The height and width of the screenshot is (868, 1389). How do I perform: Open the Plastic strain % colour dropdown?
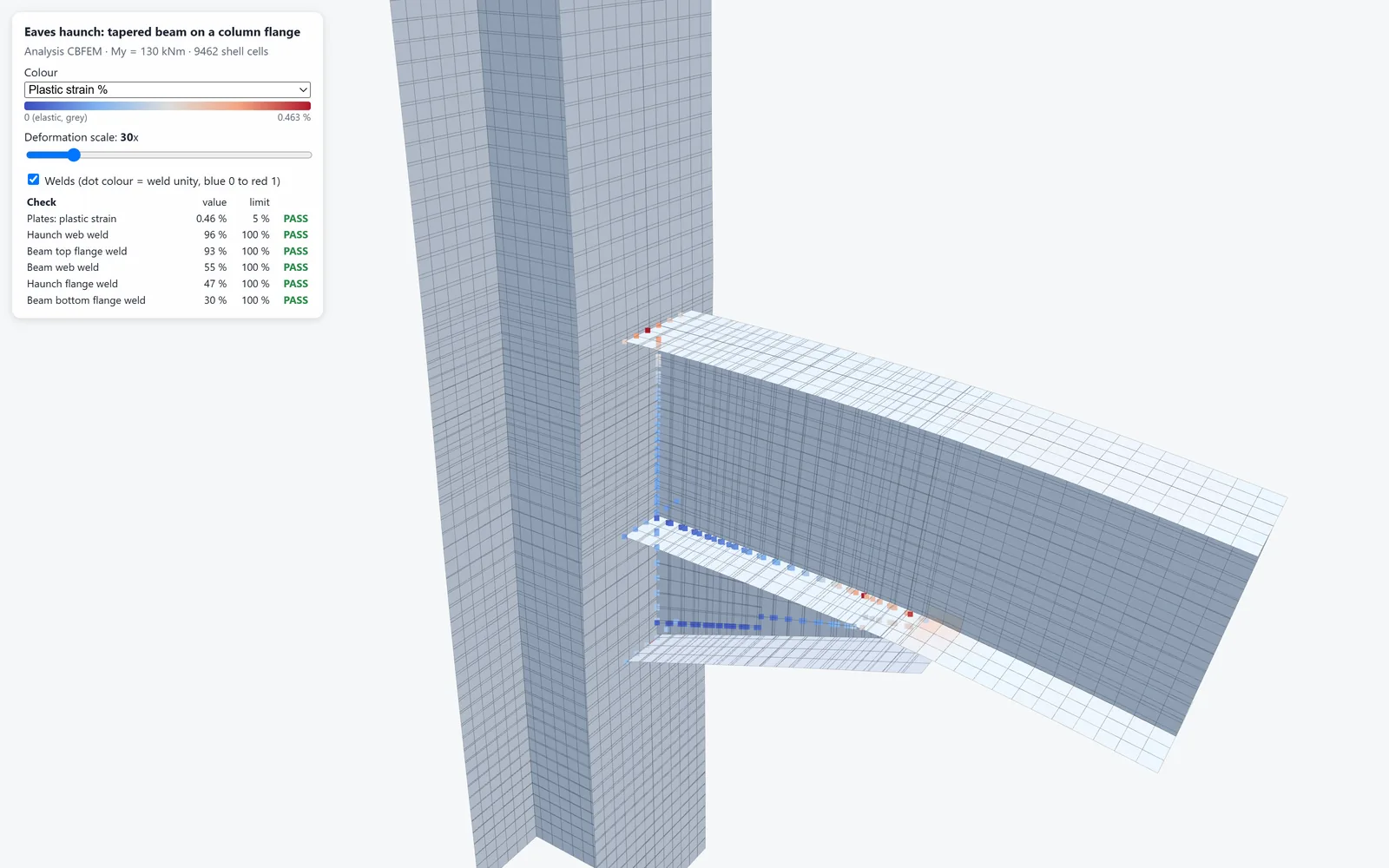pos(168,89)
